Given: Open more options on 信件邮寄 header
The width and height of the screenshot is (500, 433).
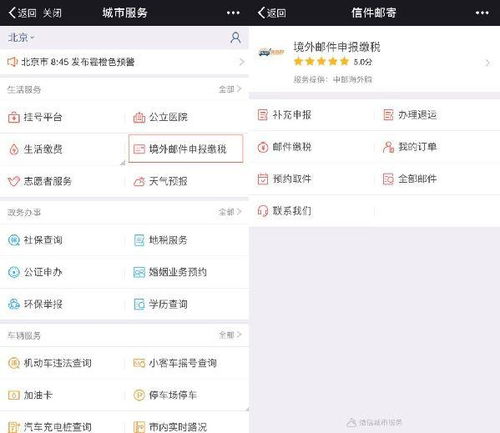Looking at the screenshot, I should [x=482, y=13].
